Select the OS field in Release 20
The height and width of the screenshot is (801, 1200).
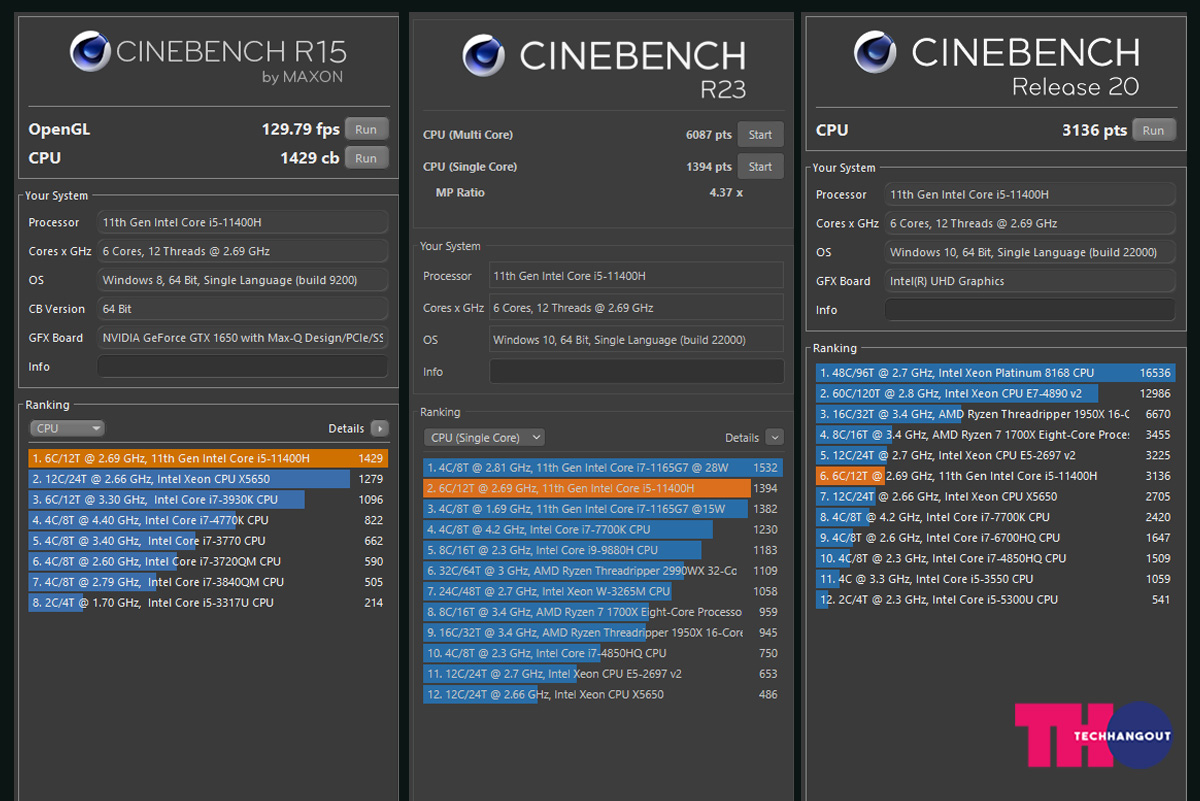(x=1030, y=252)
